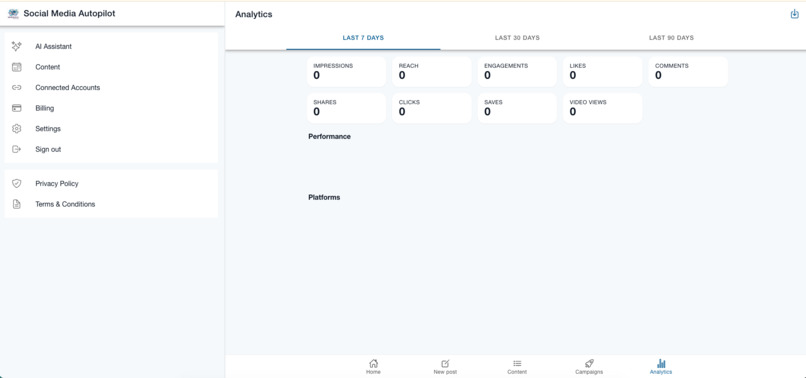Click the Privacy Policy shield icon
The height and width of the screenshot is (378, 806).
pyautogui.click(x=16, y=184)
